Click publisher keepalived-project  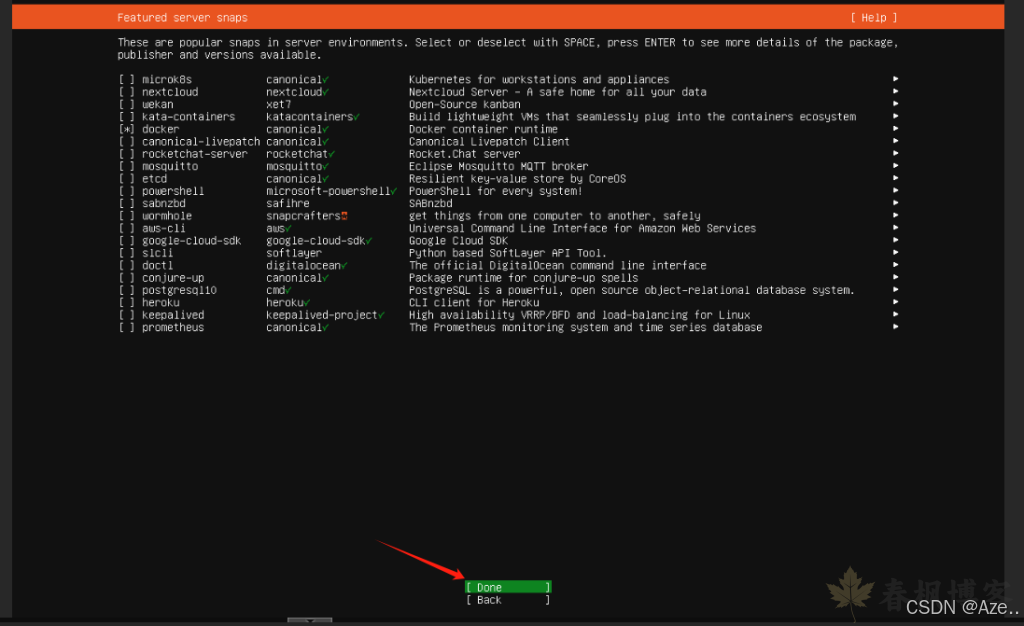tap(322, 315)
